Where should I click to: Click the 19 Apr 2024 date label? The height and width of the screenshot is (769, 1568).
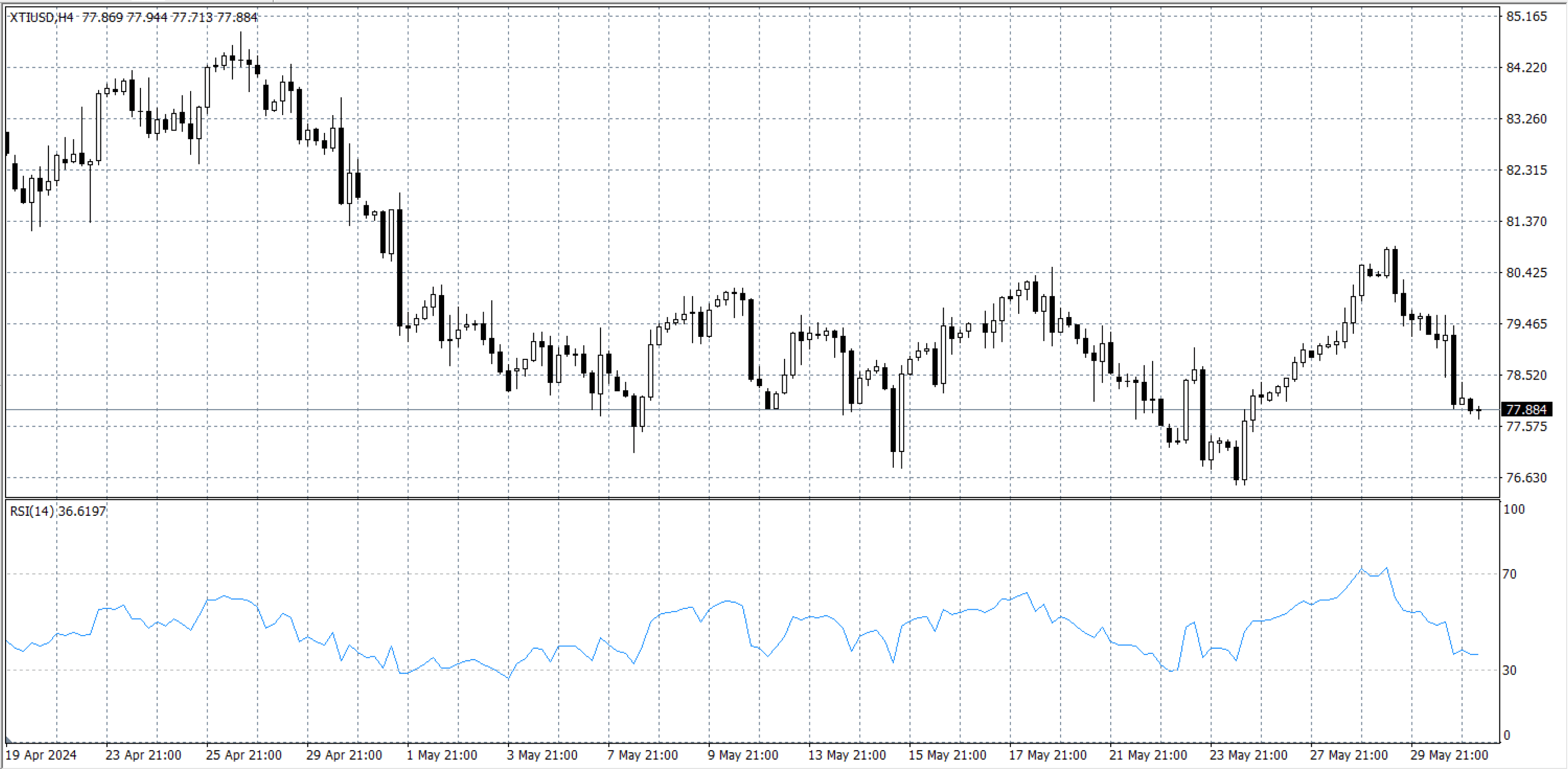[41, 755]
